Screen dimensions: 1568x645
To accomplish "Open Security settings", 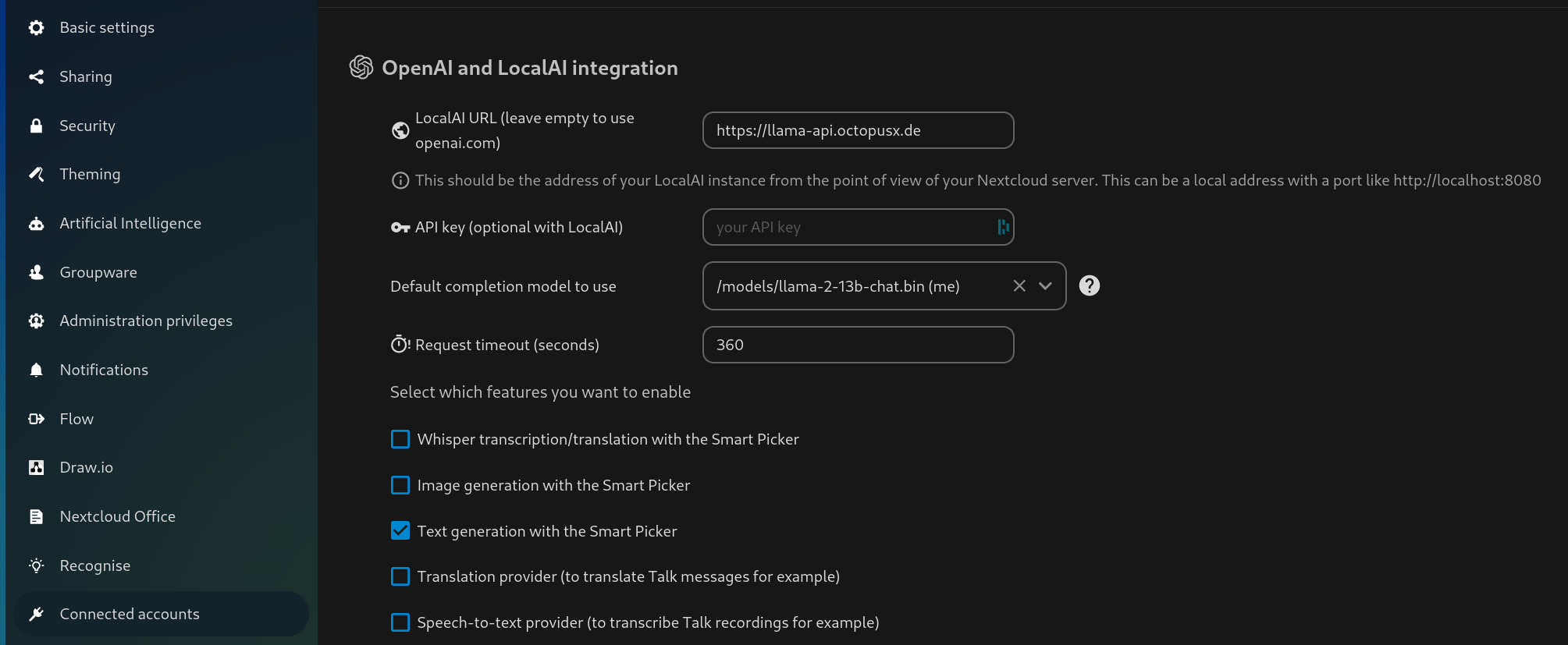I will click(x=161, y=126).
